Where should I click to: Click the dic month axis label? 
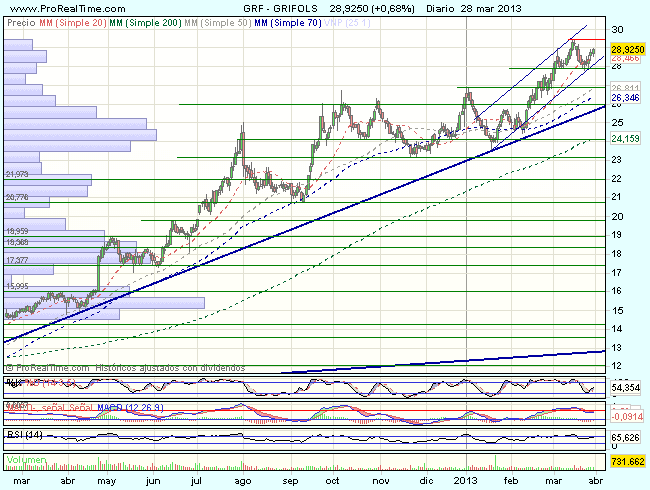[x=426, y=481]
